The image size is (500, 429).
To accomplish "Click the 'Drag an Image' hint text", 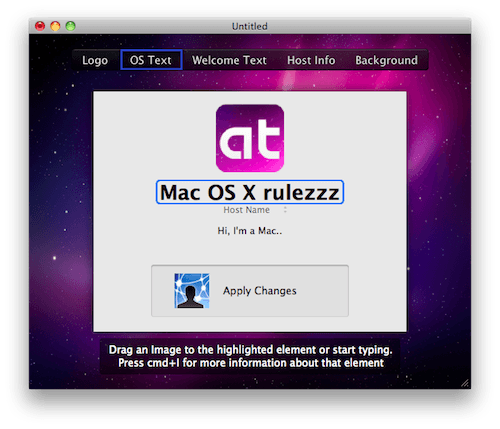I will pos(250,356).
